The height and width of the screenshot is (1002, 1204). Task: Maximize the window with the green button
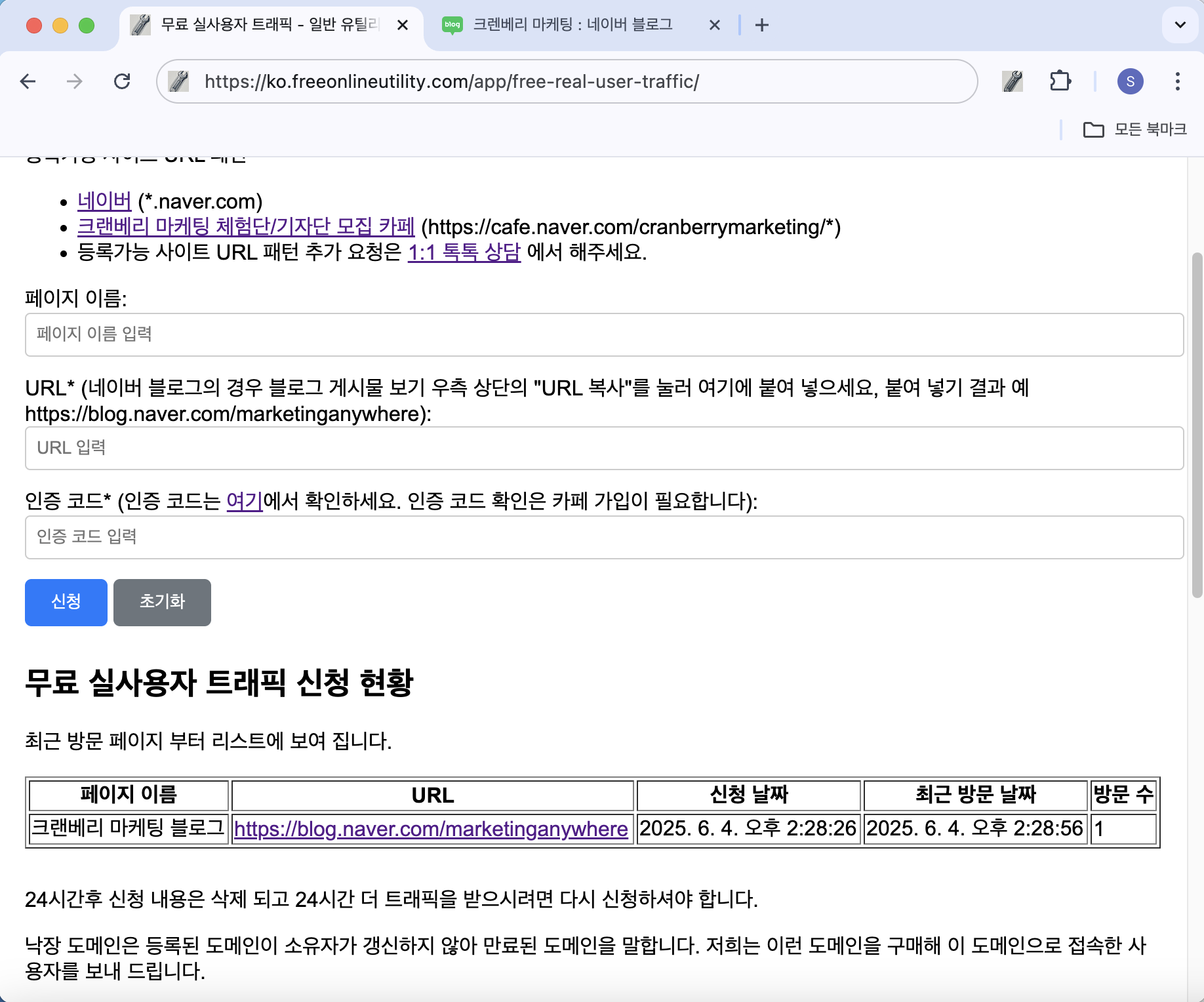click(87, 25)
